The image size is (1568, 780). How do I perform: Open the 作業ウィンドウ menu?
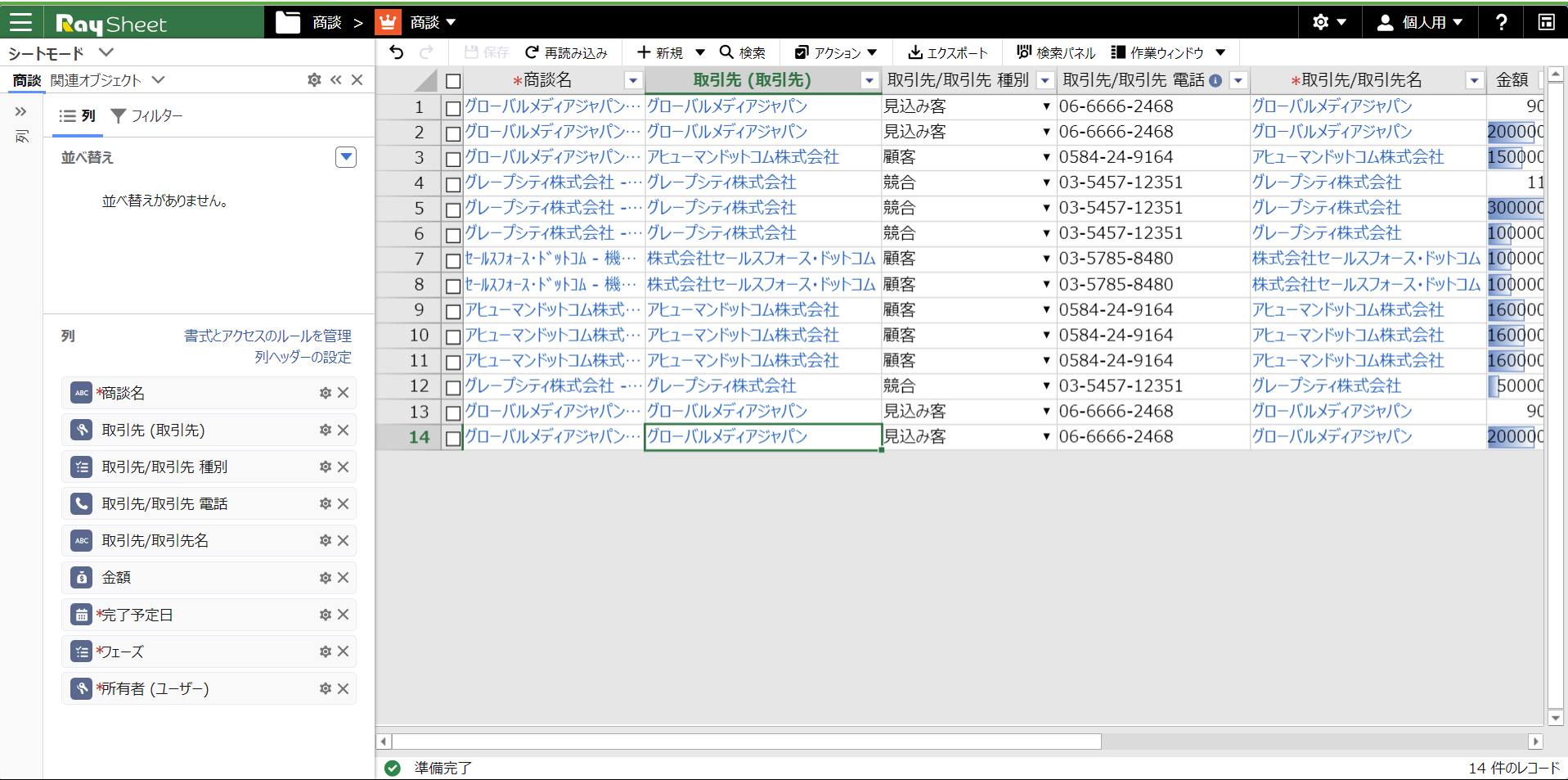pyautogui.click(x=1168, y=52)
